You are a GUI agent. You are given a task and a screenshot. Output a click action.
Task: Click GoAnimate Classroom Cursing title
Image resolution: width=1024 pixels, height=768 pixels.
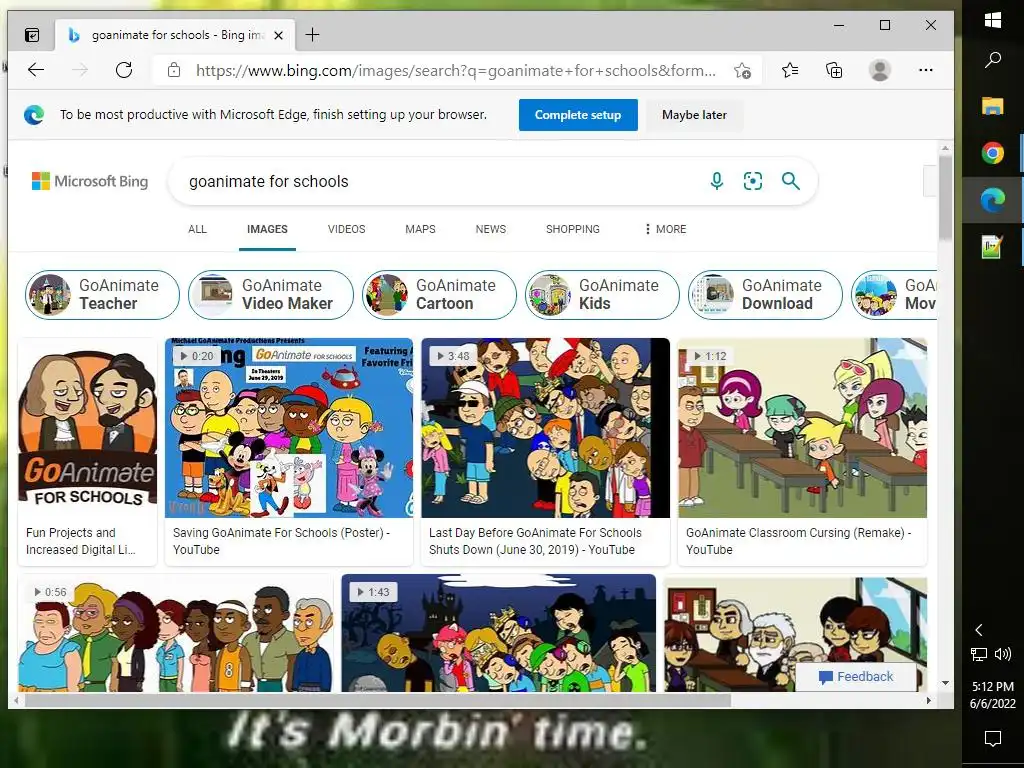(798, 541)
